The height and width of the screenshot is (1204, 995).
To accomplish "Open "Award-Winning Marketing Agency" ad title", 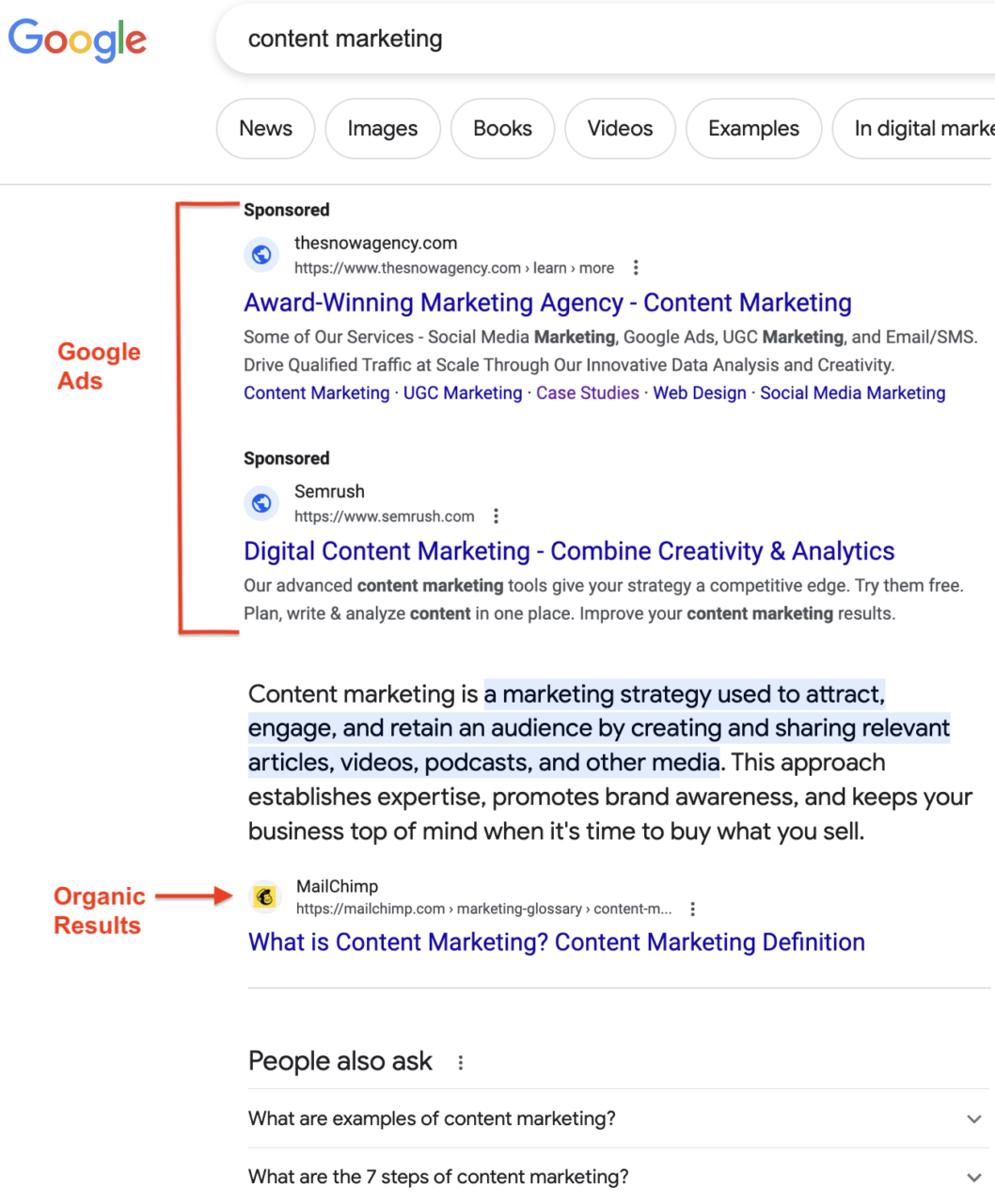I will coord(547,303).
